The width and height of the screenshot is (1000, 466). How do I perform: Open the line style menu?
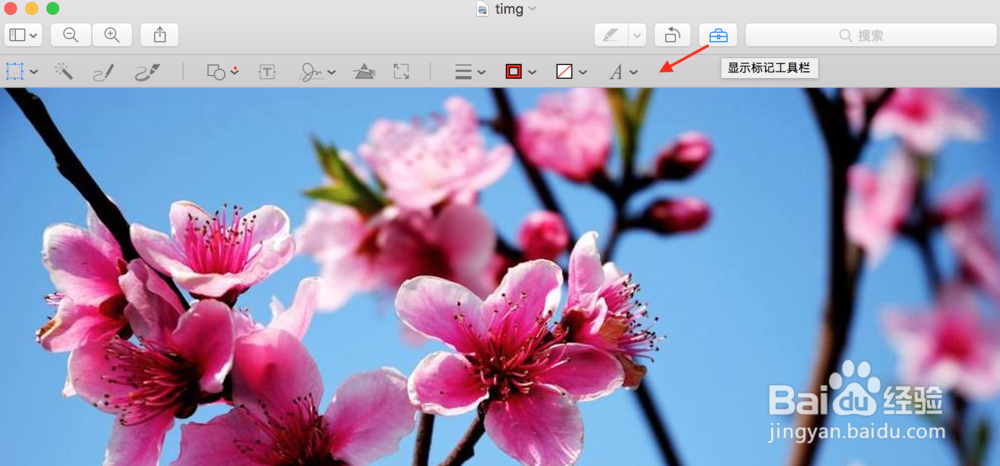(x=463, y=72)
